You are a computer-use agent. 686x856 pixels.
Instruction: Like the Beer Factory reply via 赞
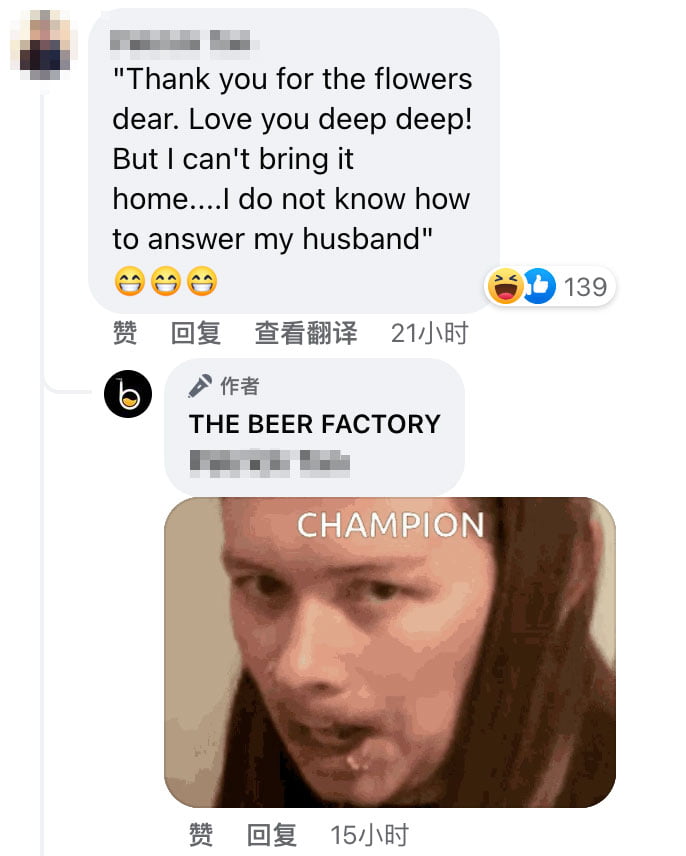click(x=201, y=835)
